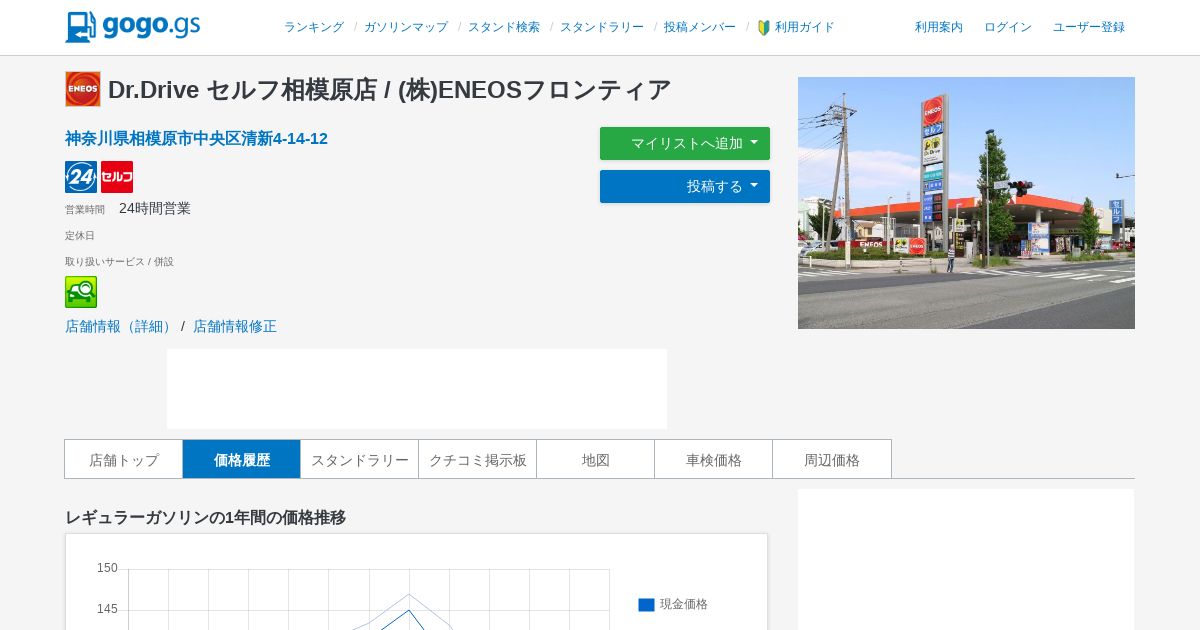The image size is (1200, 630).
Task: Open the station address link 神奈川県相模原市中央区清新4-14-12
Action: click(x=196, y=139)
